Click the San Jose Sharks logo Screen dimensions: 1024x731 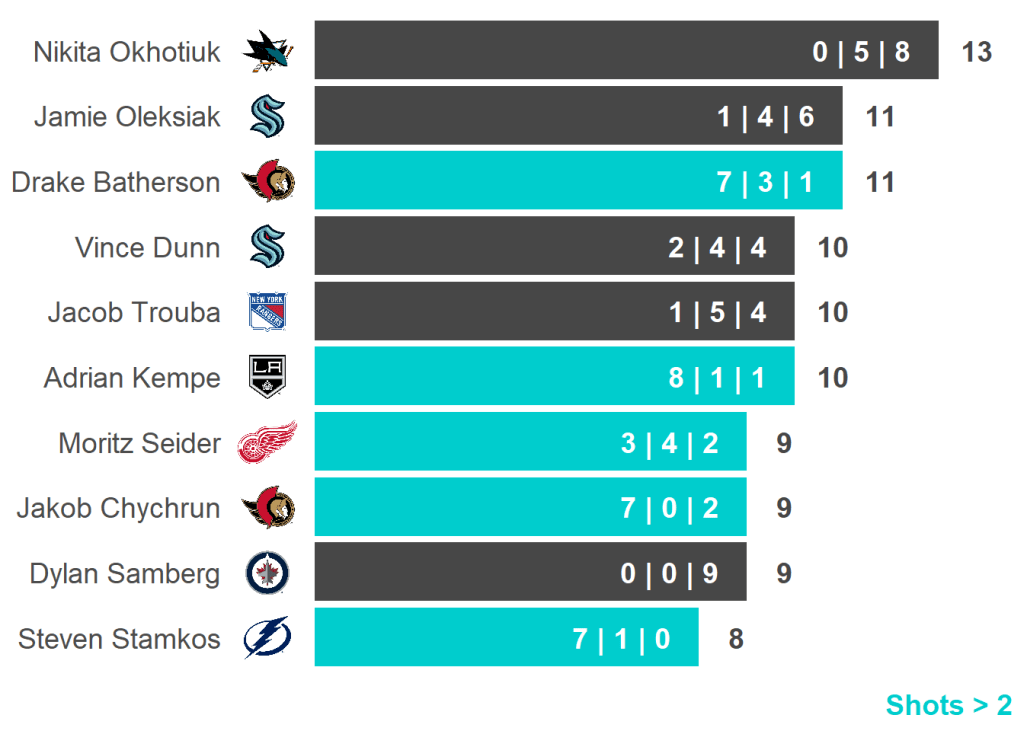267,51
